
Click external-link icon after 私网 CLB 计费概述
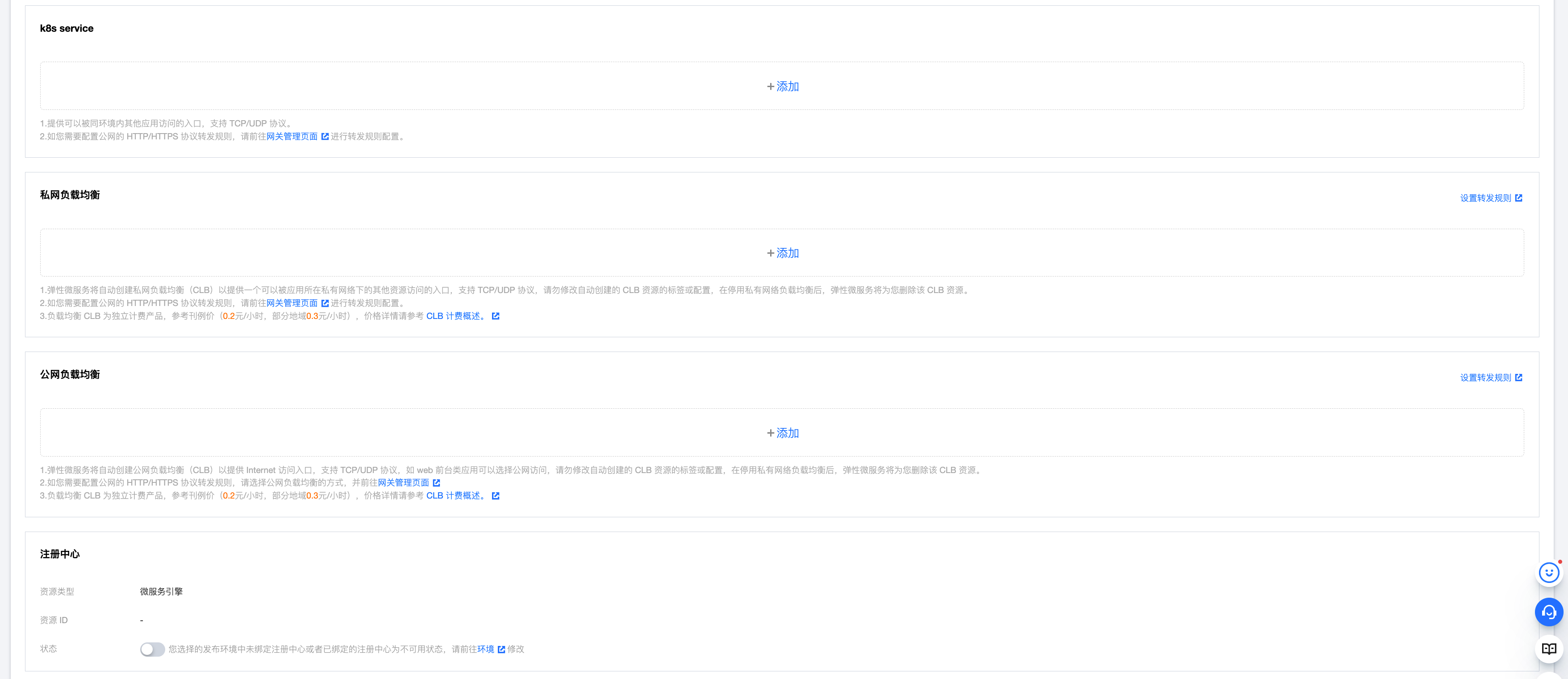point(496,316)
